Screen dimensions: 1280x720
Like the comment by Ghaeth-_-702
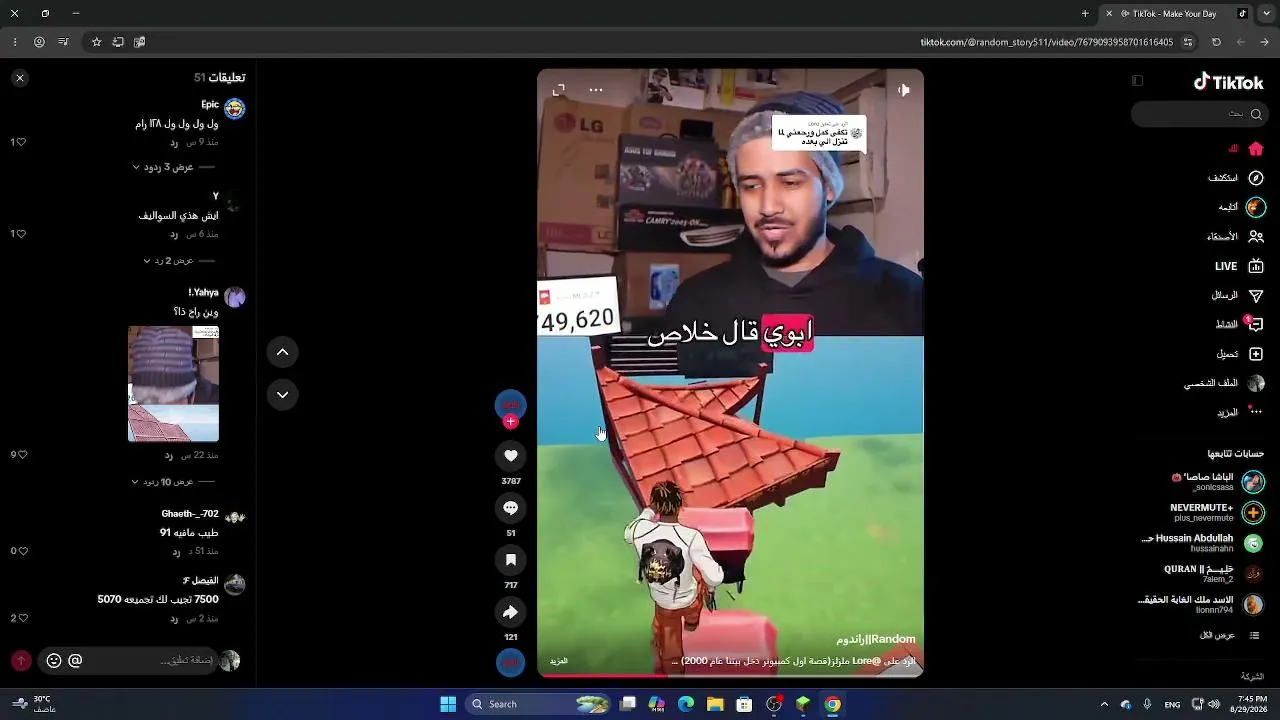coord(21,551)
